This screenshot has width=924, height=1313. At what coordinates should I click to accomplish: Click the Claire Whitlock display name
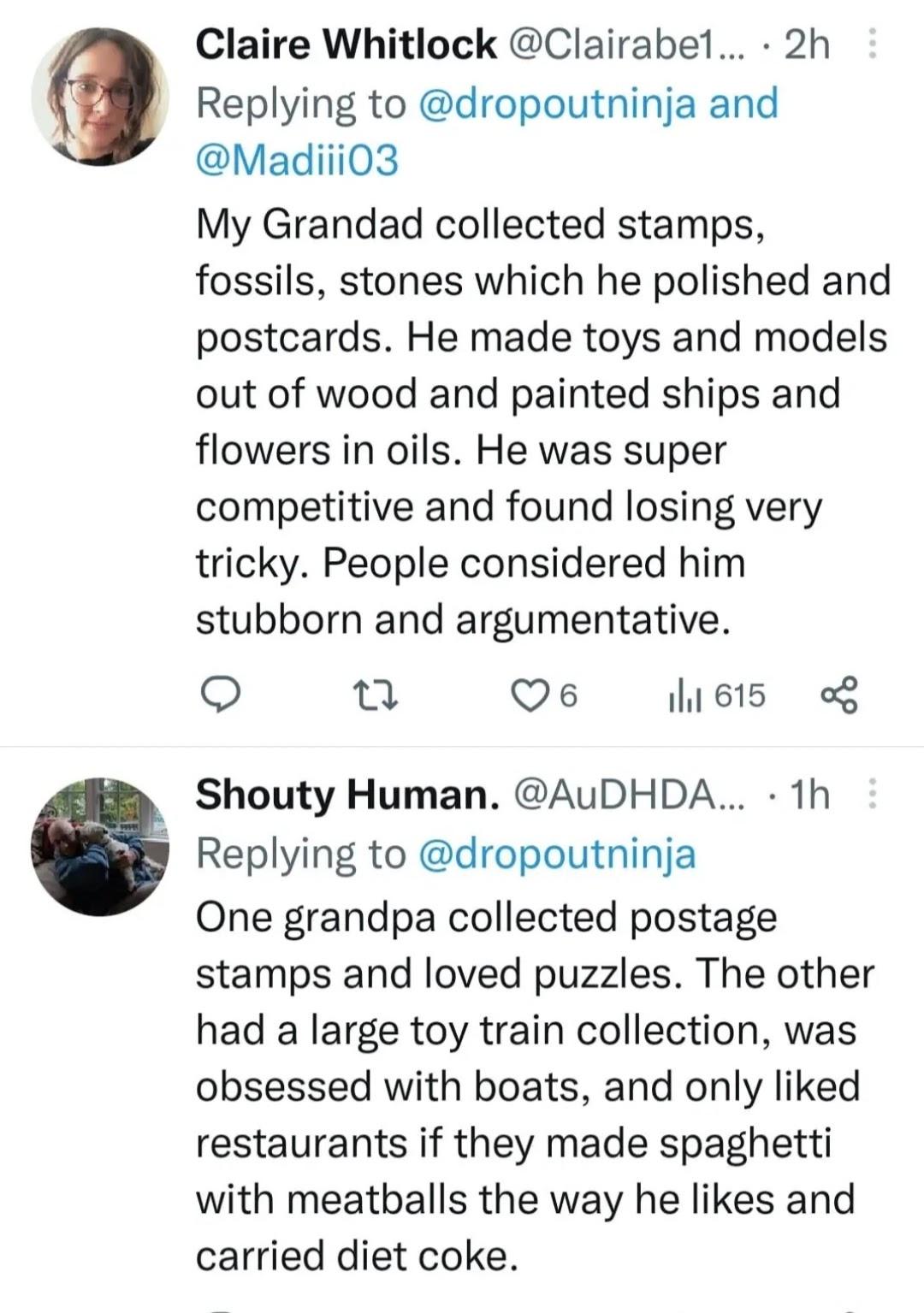point(346,44)
